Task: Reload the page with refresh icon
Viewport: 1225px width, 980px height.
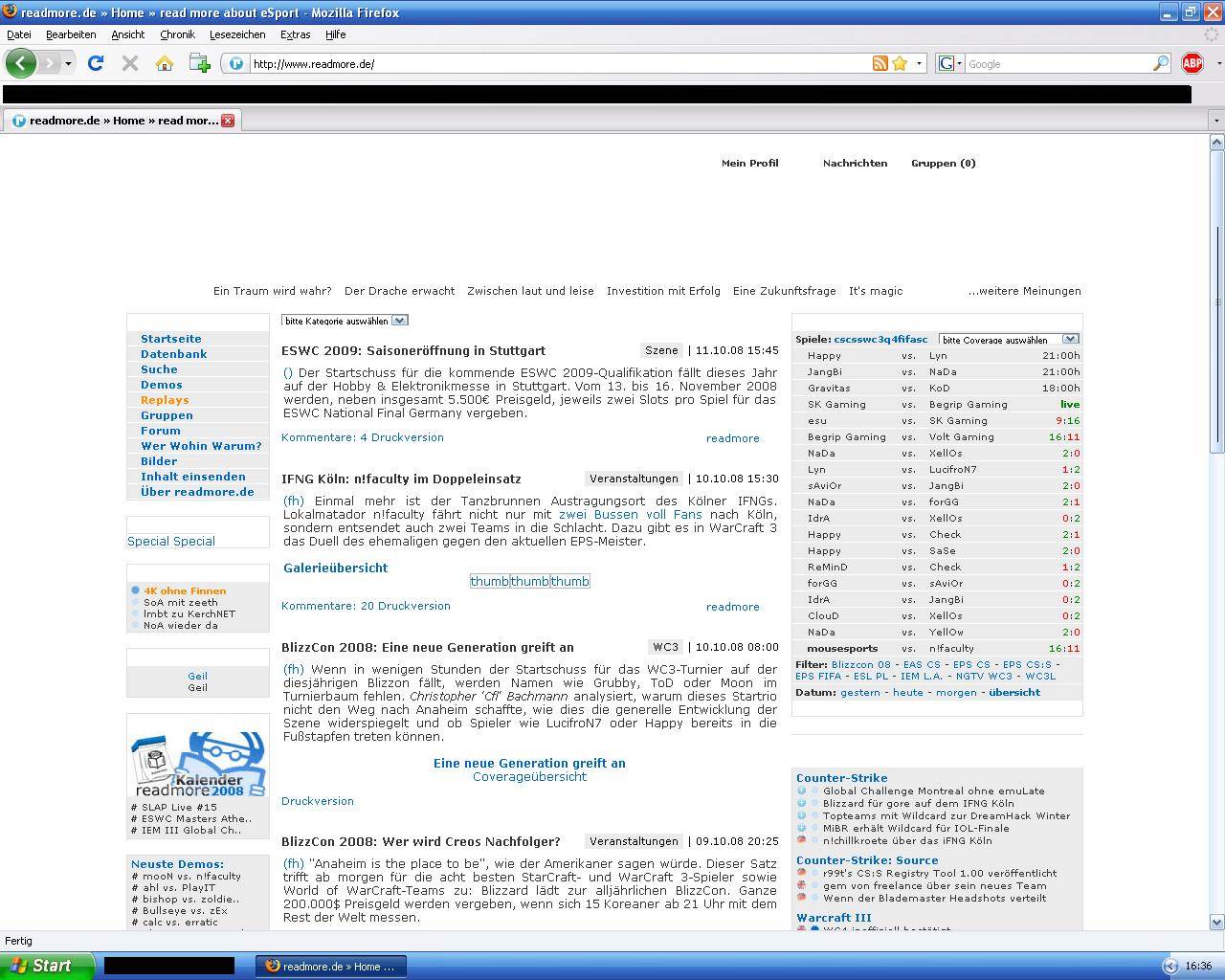Action: [x=96, y=63]
